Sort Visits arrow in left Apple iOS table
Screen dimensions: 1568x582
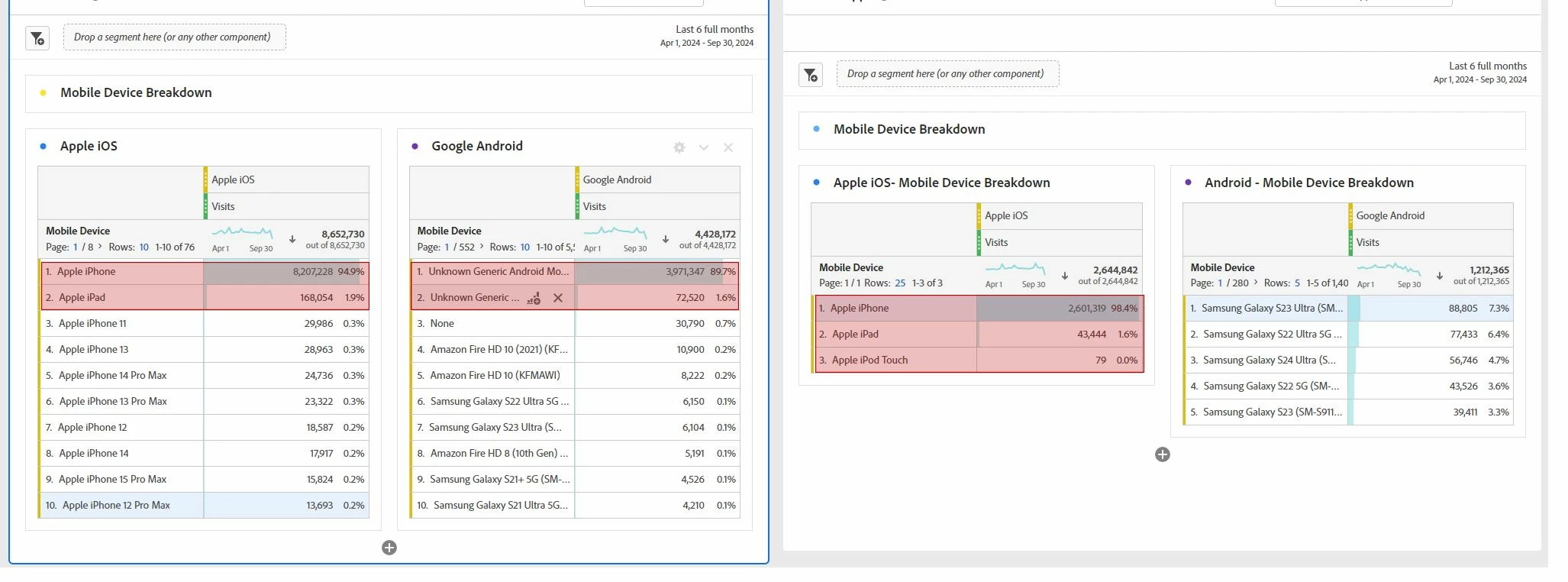pos(292,239)
